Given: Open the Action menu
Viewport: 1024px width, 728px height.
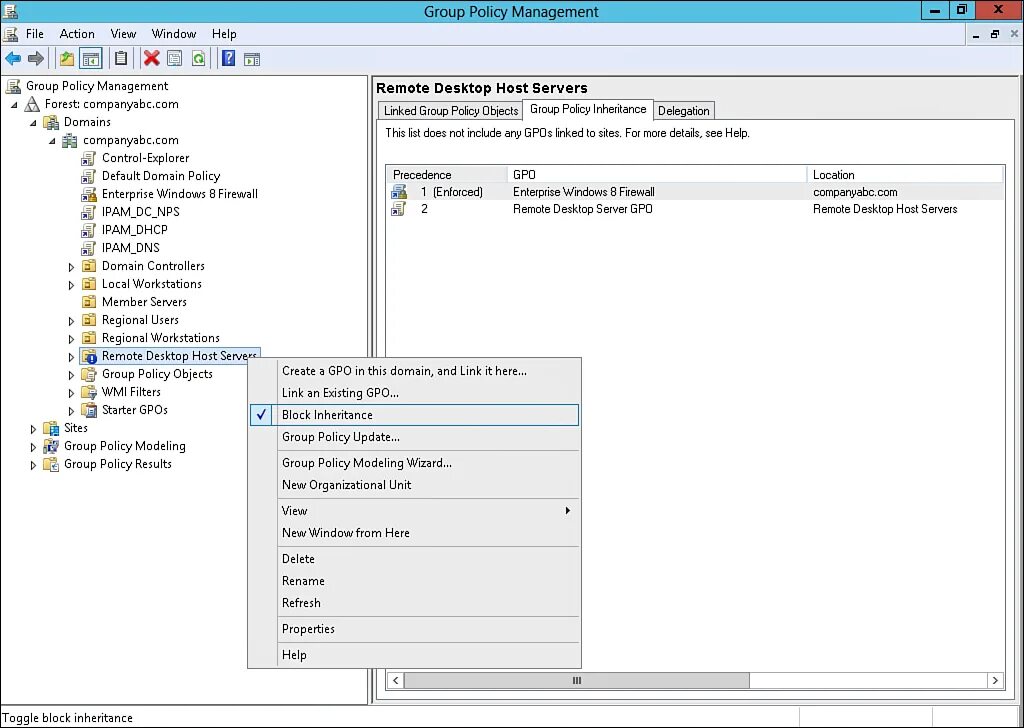Looking at the screenshot, I should pos(77,34).
